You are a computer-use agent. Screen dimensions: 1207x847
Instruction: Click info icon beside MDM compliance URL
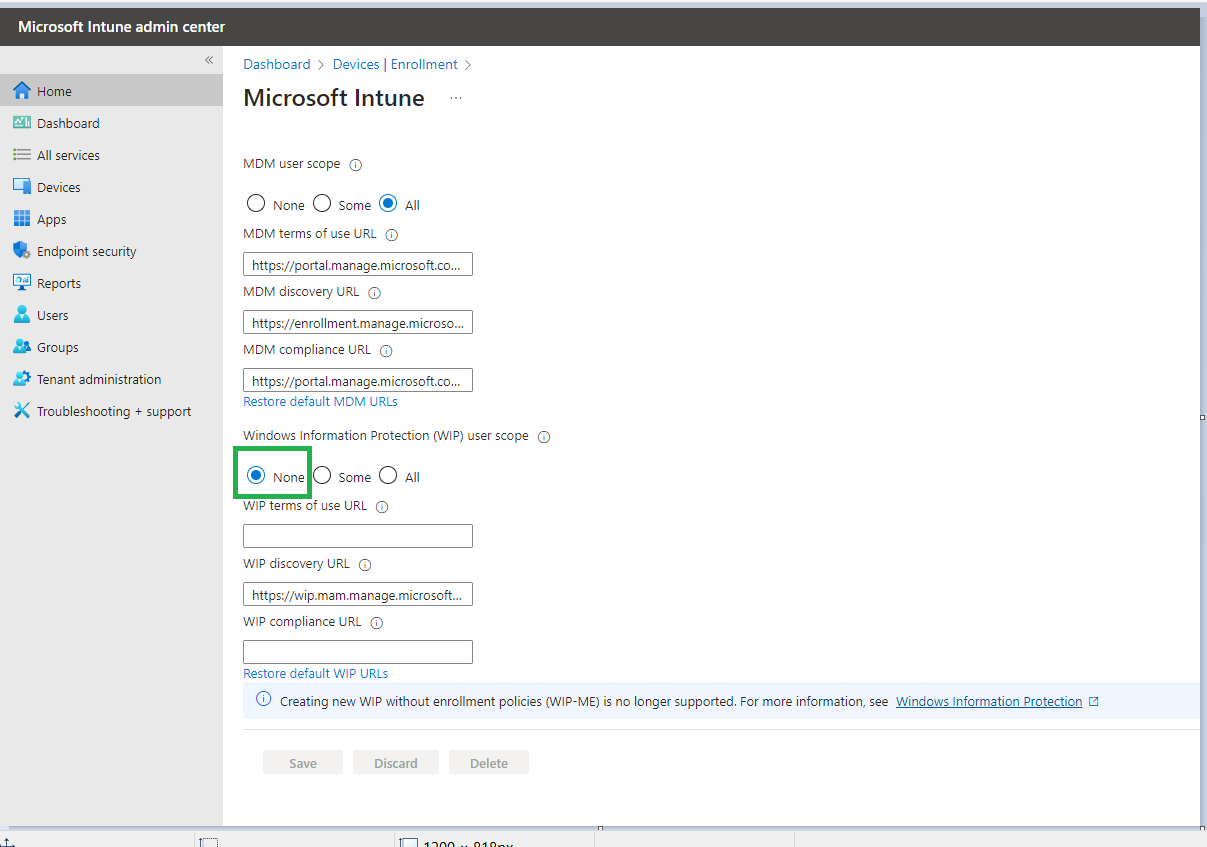click(386, 351)
